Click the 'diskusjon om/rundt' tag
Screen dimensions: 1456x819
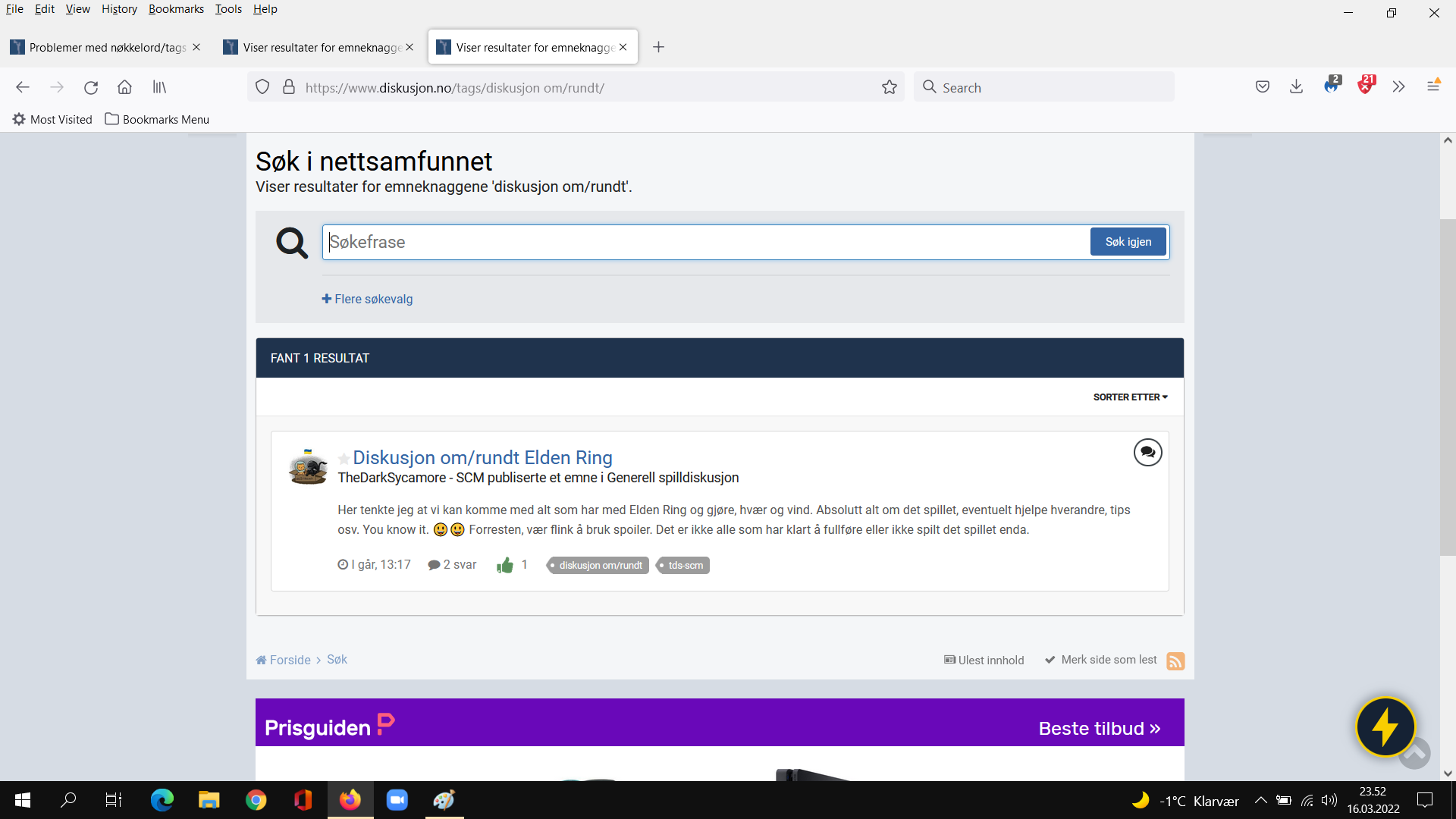point(598,566)
